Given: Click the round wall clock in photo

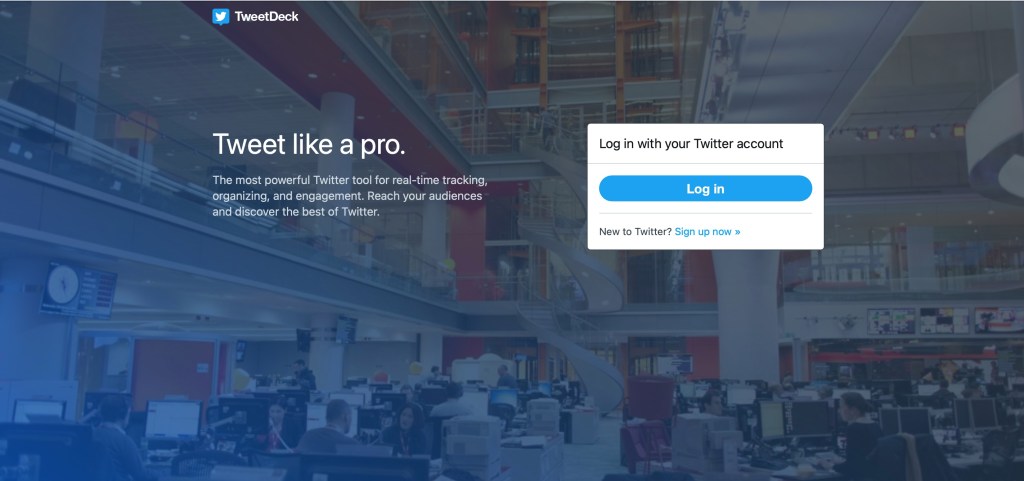Looking at the screenshot, I should tap(63, 285).
